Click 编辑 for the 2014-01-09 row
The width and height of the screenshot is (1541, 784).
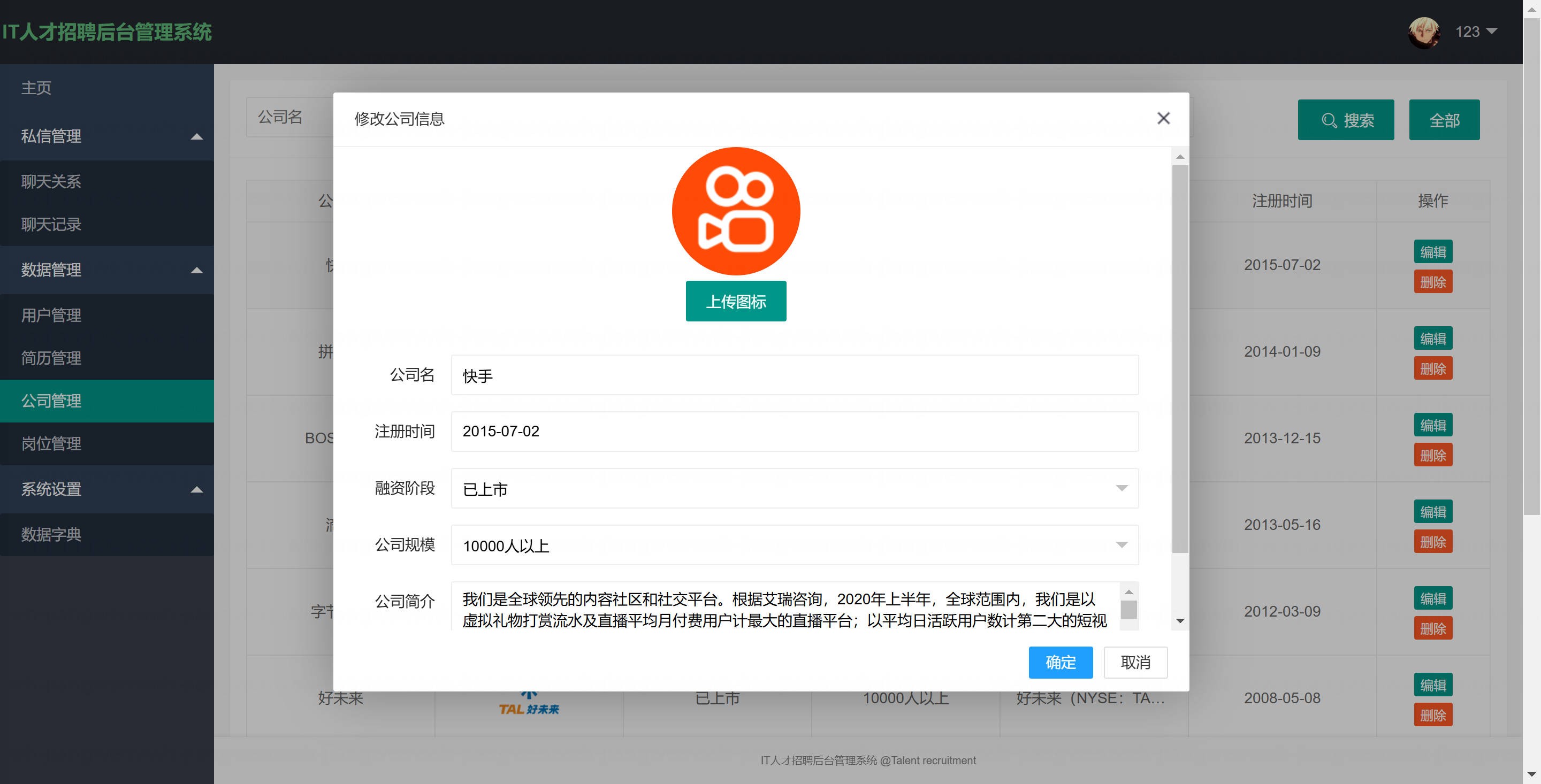pos(1433,339)
